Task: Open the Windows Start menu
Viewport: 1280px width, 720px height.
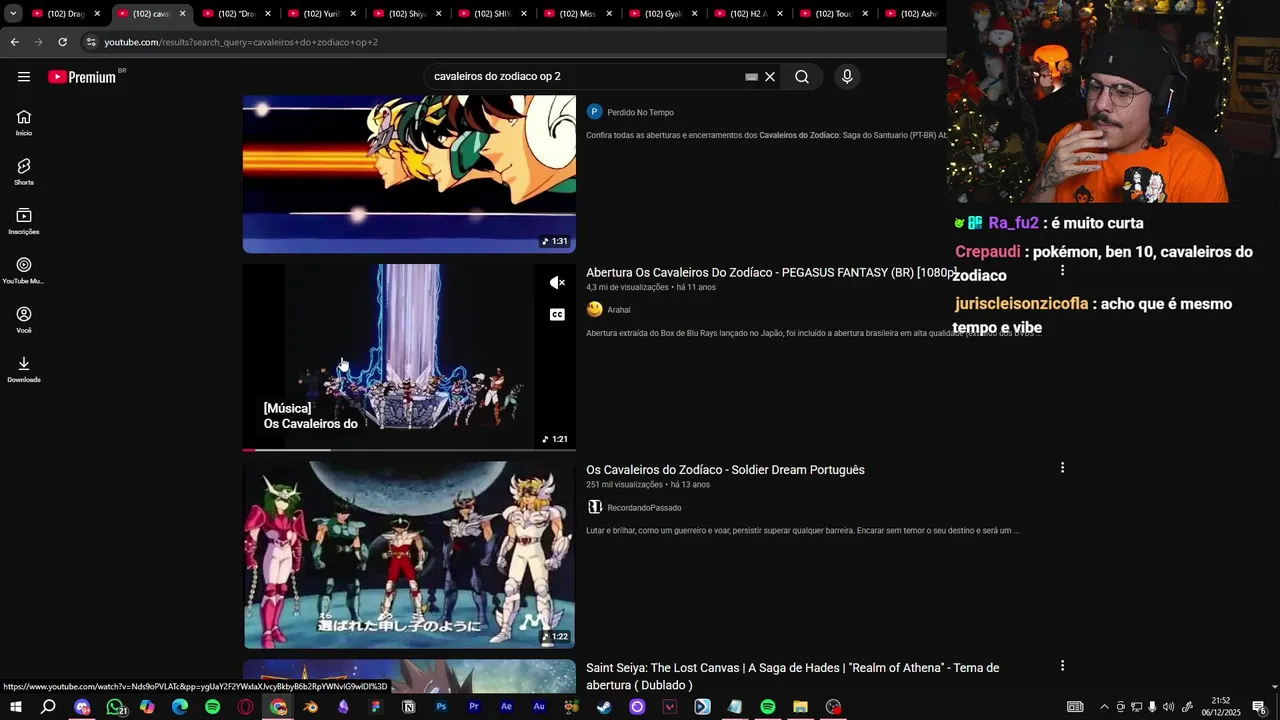Action: [x=16, y=707]
